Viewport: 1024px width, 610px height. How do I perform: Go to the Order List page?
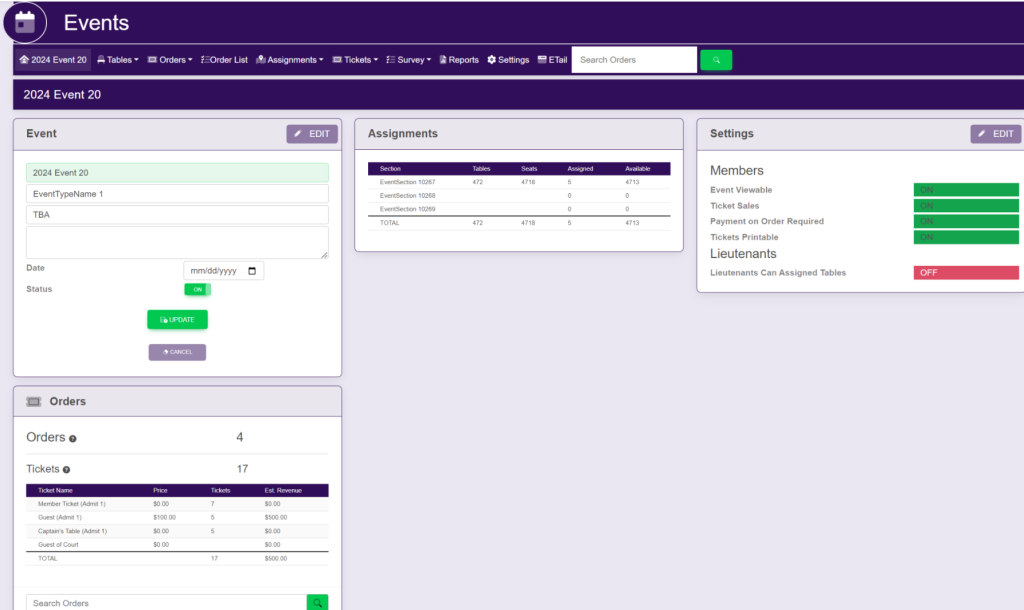[x=224, y=60]
